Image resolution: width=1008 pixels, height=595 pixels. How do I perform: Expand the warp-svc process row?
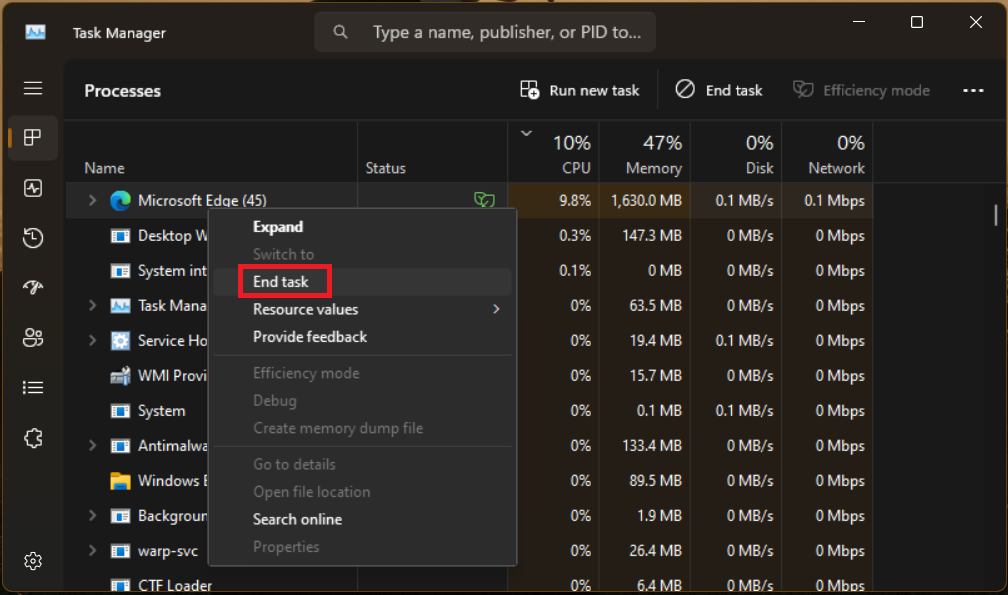[92, 551]
